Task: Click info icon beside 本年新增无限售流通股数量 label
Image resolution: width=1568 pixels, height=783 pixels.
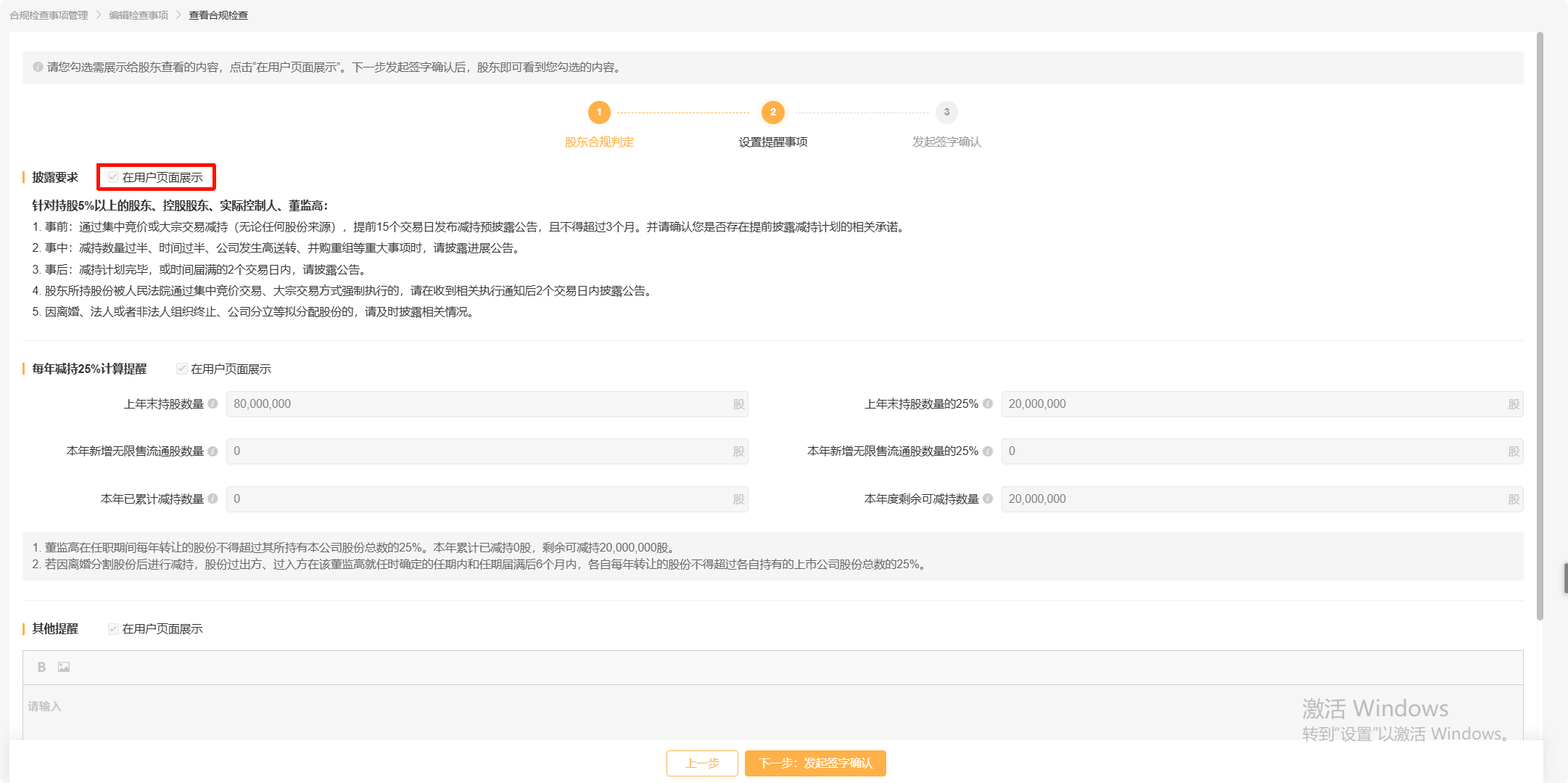Action: (x=212, y=451)
